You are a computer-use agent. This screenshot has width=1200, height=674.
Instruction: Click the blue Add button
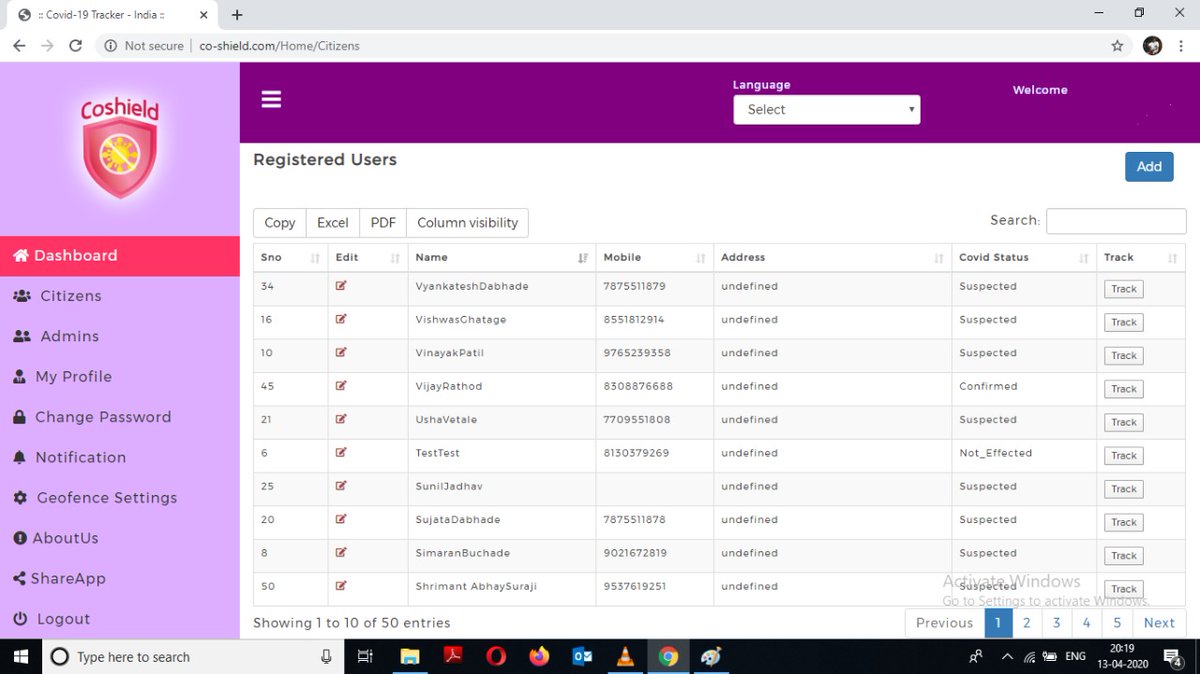point(1149,167)
